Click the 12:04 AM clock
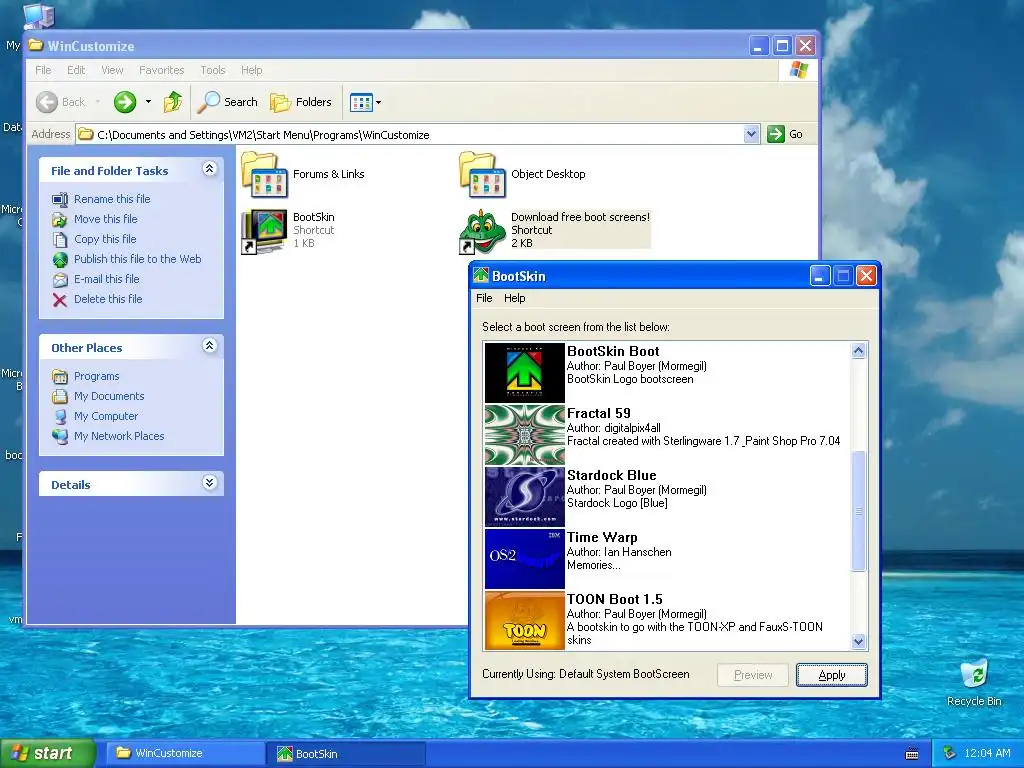This screenshot has width=1024, height=768. click(x=987, y=754)
